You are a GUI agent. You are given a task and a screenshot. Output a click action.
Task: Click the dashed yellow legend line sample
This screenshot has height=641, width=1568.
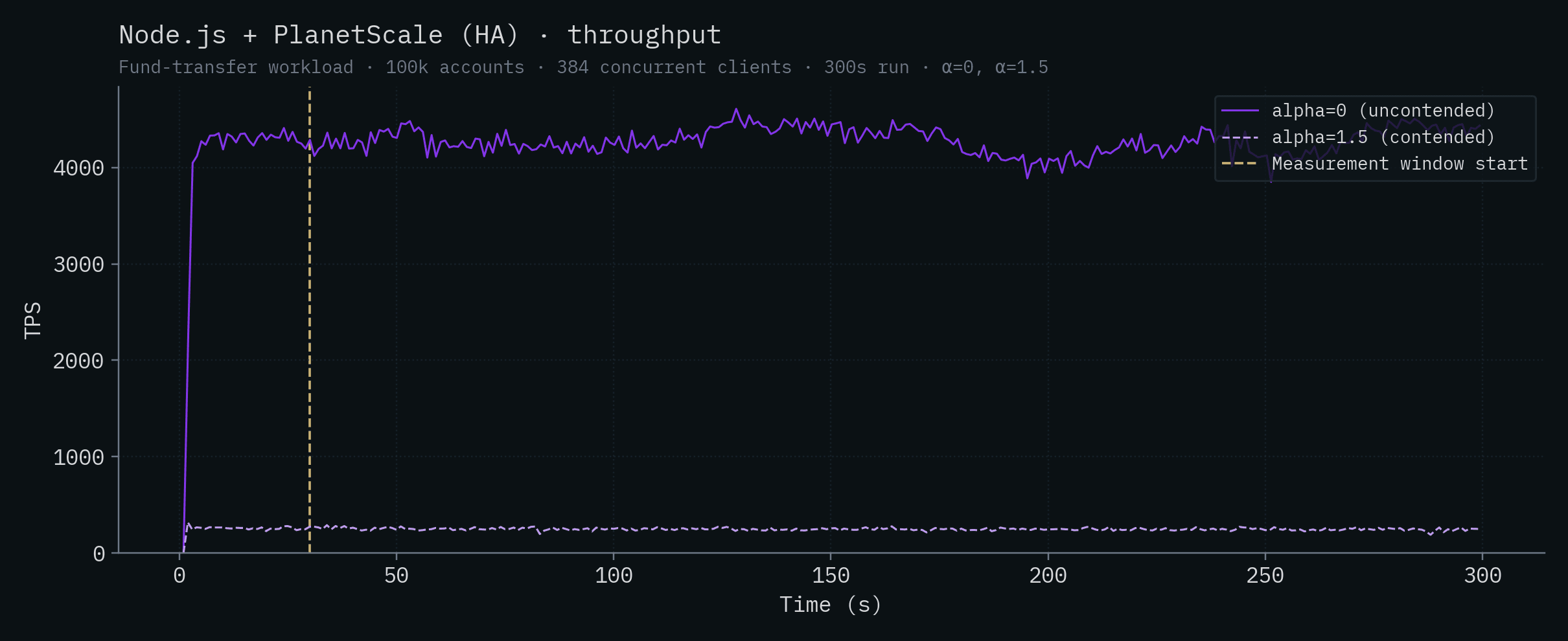(x=1240, y=164)
